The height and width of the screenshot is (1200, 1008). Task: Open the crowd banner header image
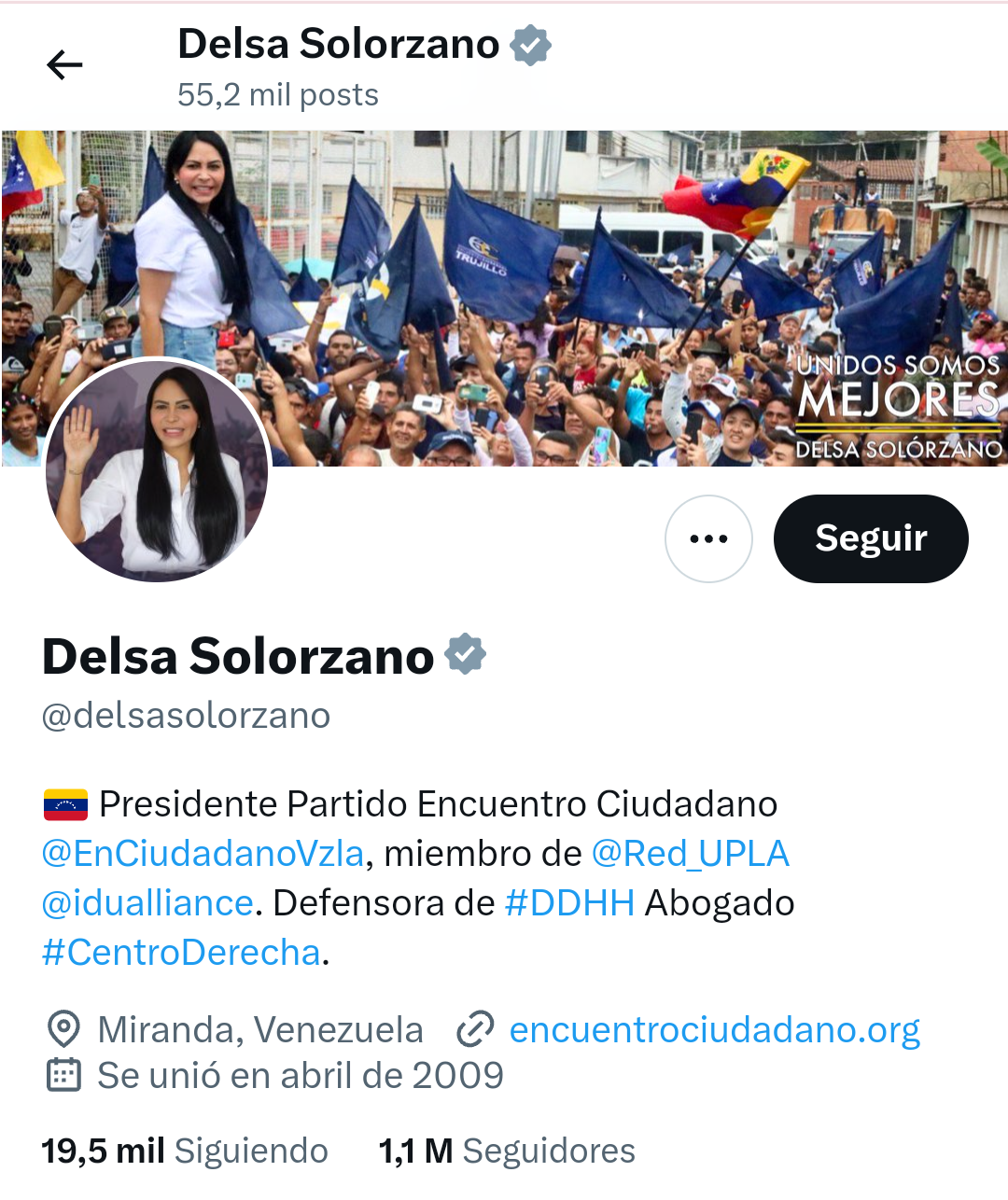click(504, 298)
